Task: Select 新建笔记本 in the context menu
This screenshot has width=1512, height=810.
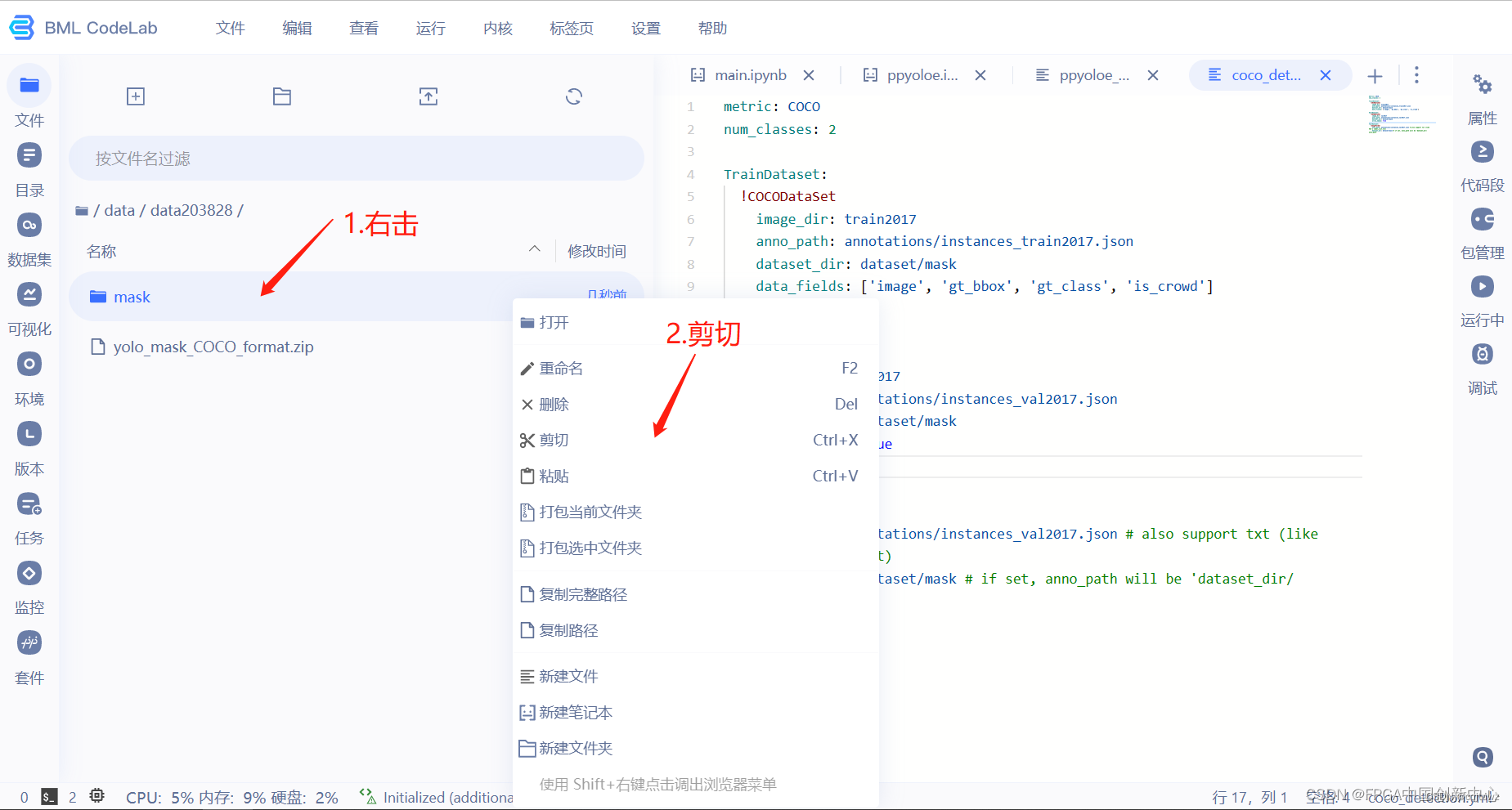Action: tap(696, 713)
